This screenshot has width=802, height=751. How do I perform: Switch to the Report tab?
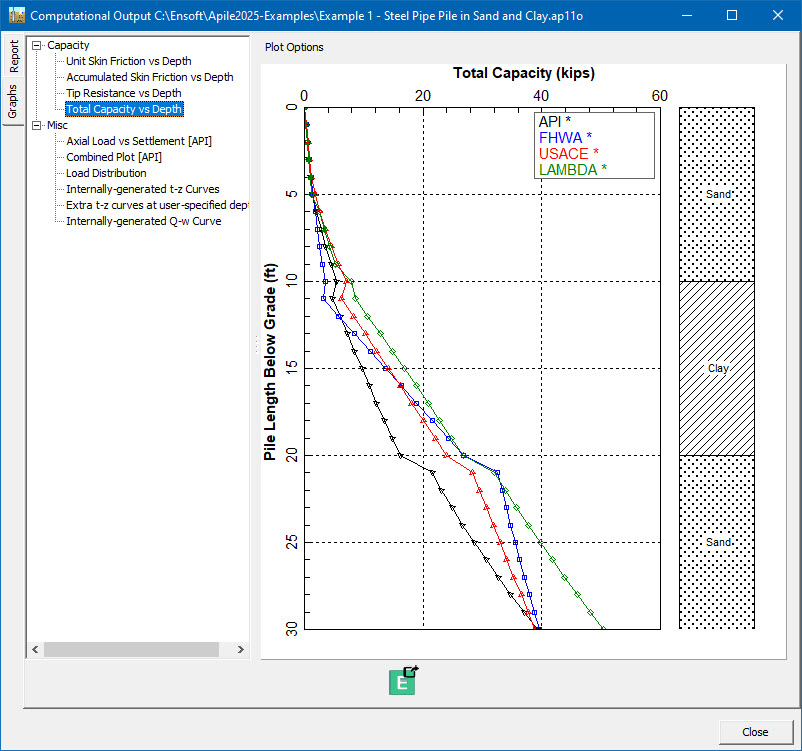(13, 57)
